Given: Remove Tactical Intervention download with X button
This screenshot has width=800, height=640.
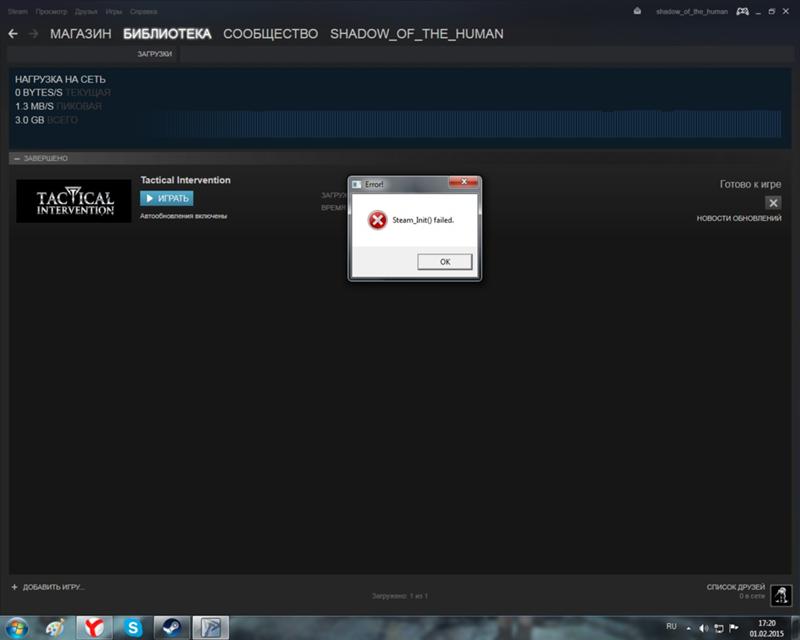Looking at the screenshot, I should 773,203.
